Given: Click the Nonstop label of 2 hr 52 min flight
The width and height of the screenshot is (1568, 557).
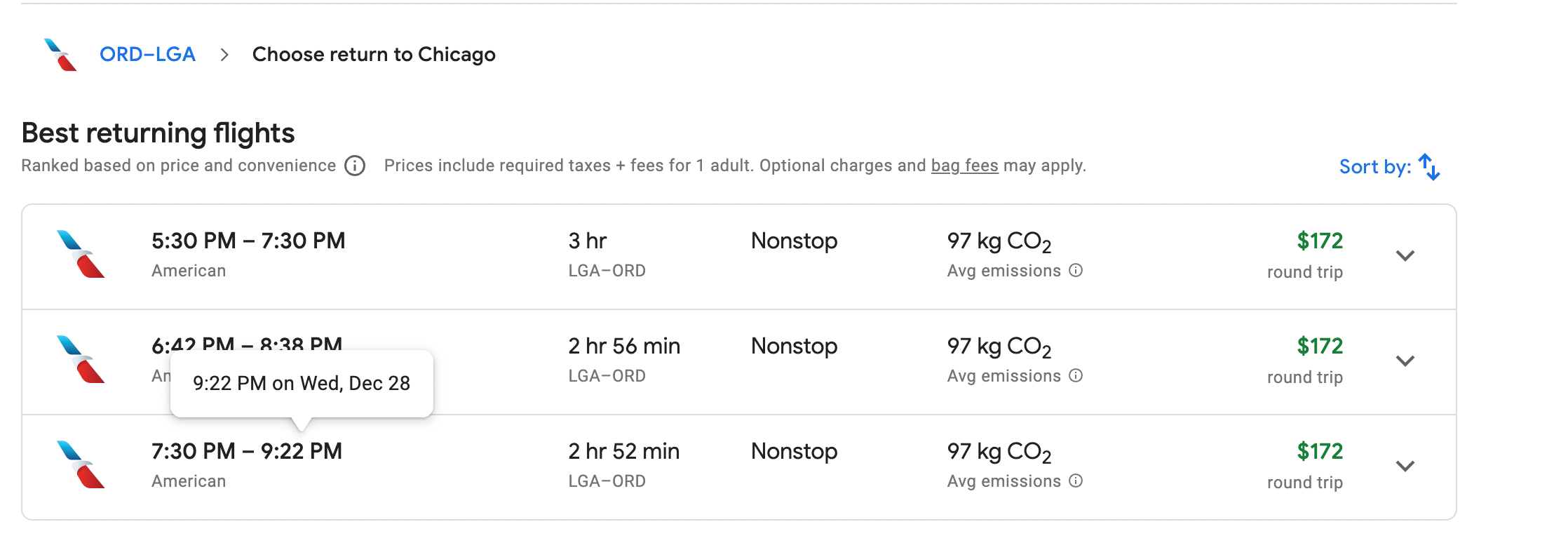Looking at the screenshot, I should (794, 452).
